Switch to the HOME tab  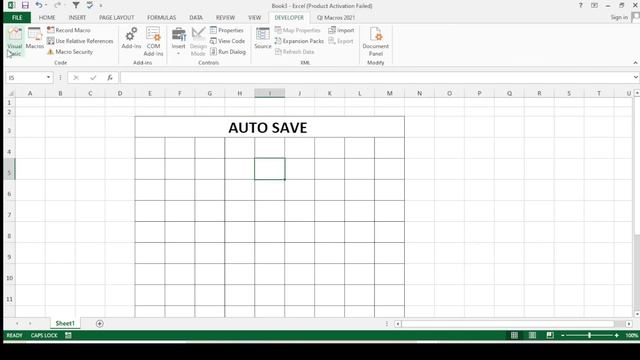[x=47, y=18]
